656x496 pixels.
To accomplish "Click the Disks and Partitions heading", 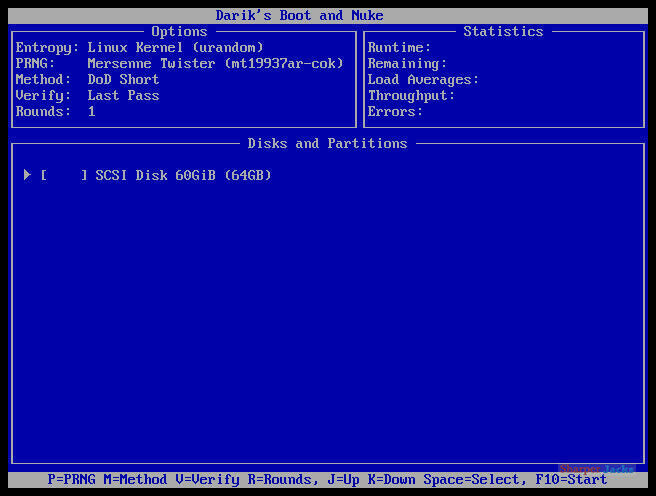I will (327, 143).
